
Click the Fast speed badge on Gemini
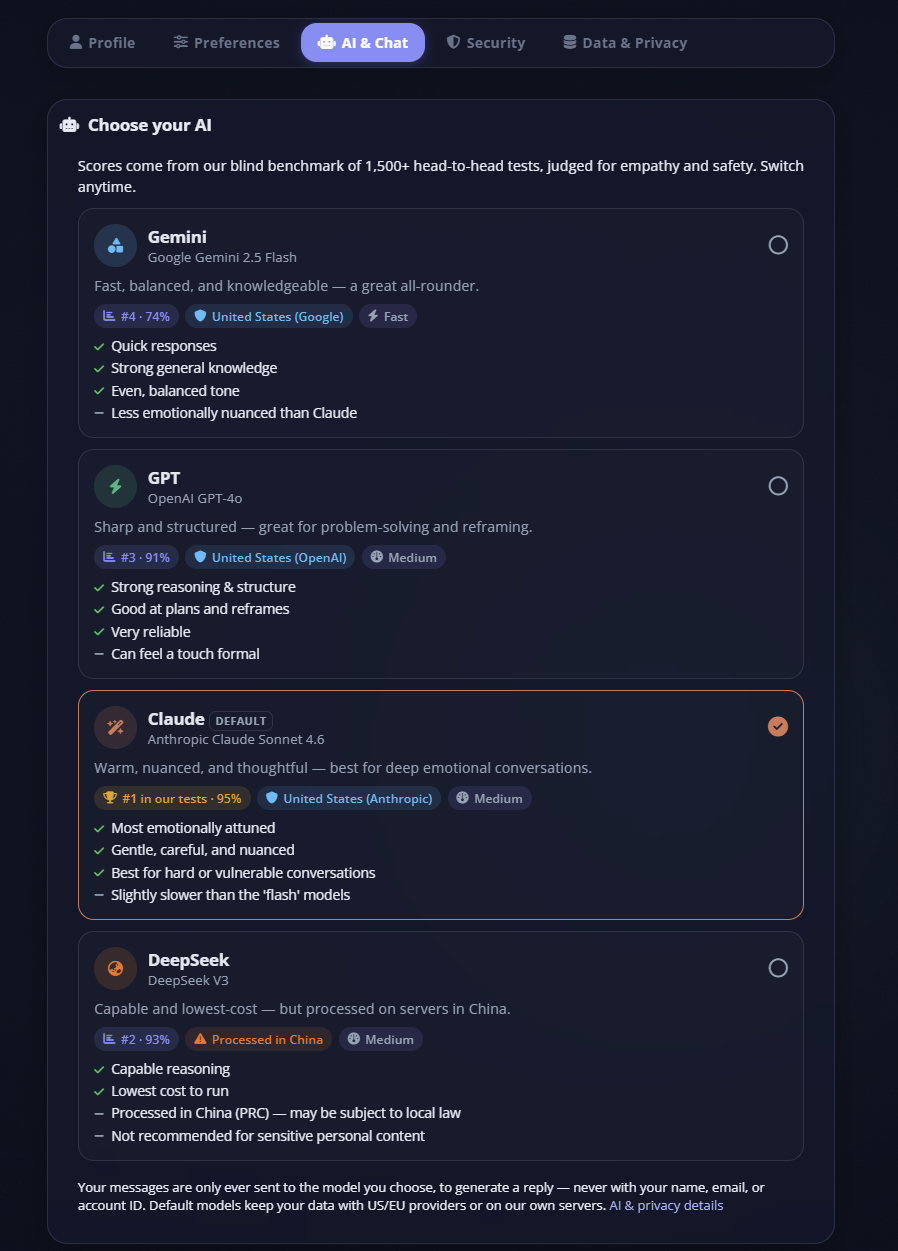(388, 316)
